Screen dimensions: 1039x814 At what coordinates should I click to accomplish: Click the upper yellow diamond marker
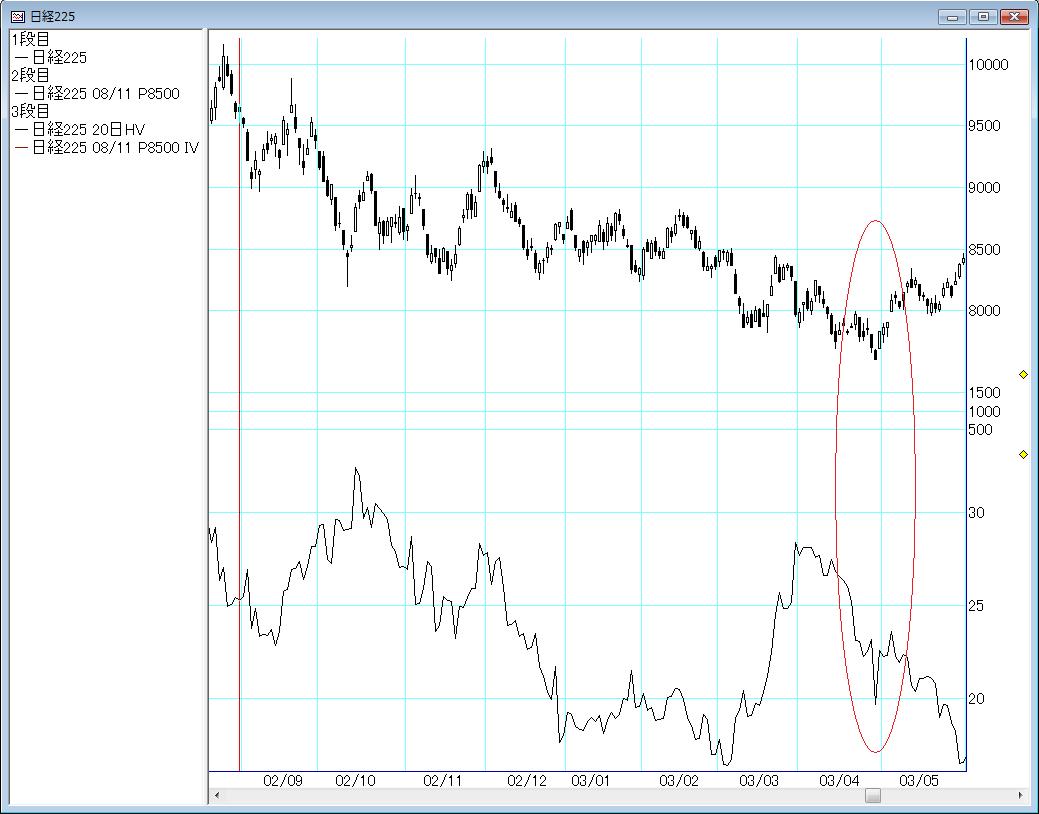(1023, 374)
